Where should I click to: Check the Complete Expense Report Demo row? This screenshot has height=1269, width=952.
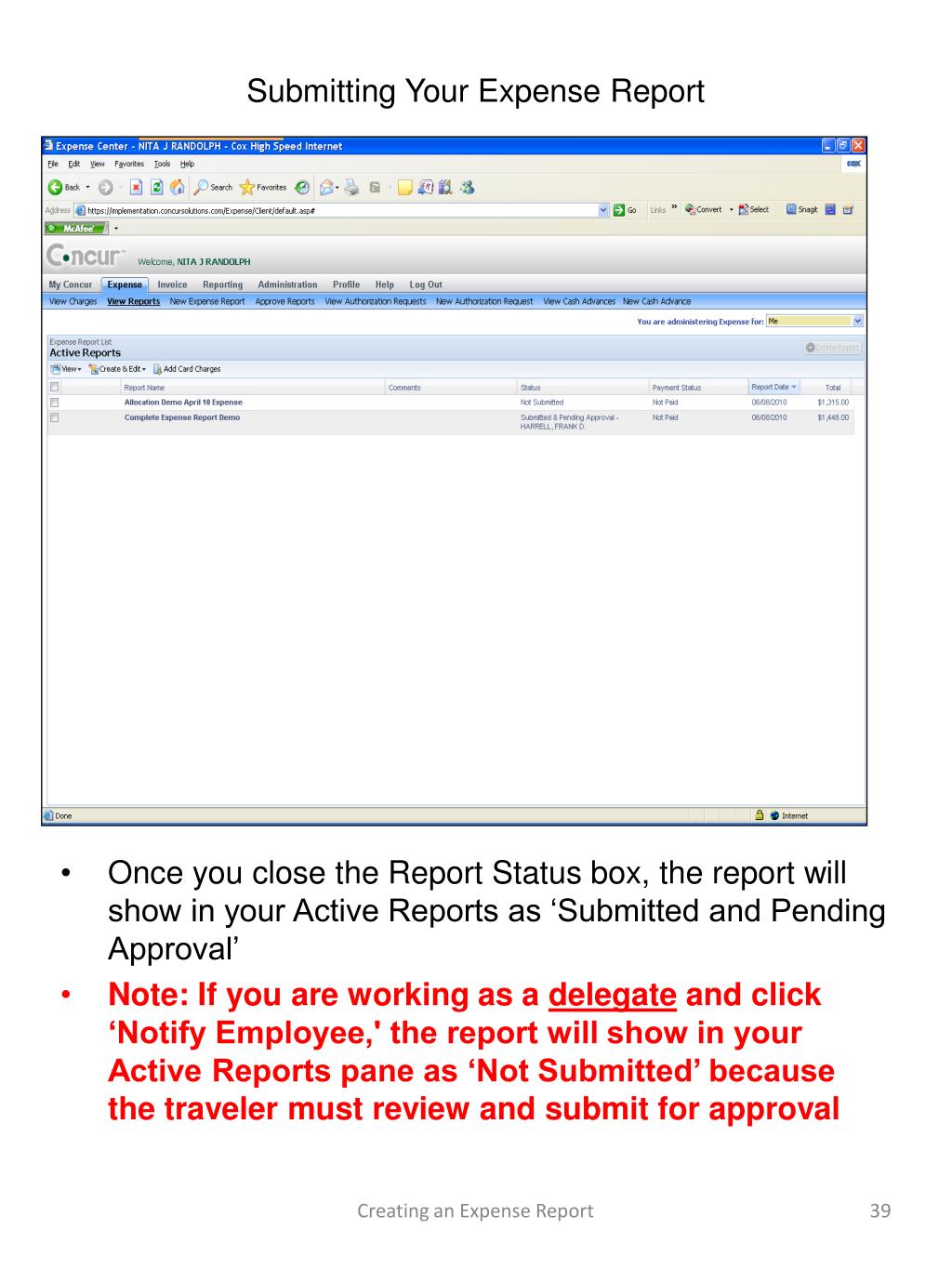(54, 417)
